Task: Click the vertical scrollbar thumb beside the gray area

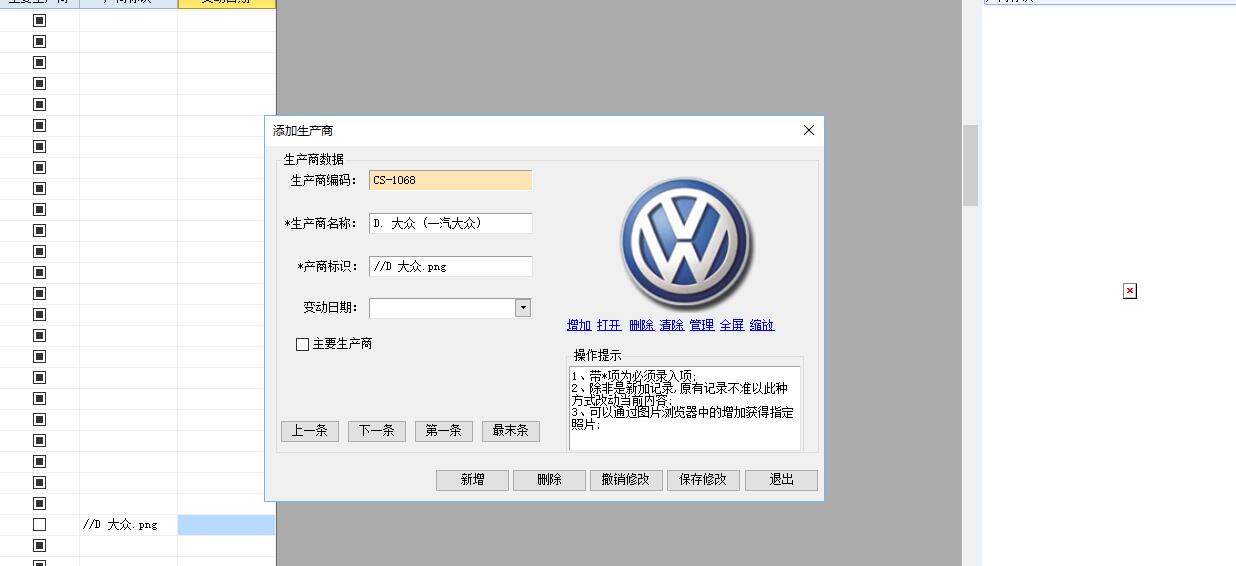Action: click(x=970, y=165)
